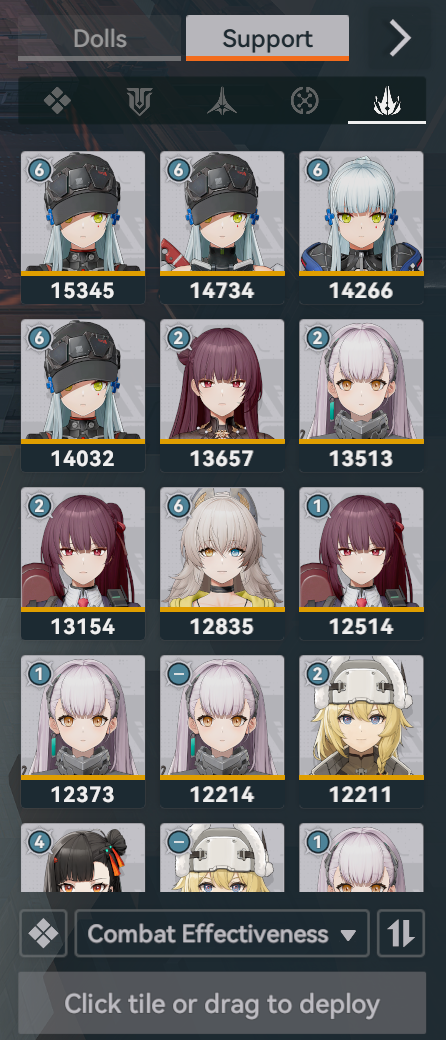Screen dimensions: 446x1040
Task: Select the black-haired doll with level 4 badge
Action: (83, 858)
